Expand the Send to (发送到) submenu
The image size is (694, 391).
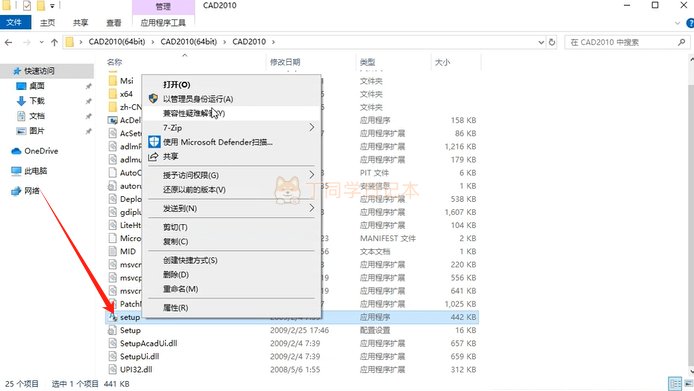[233, 208]
